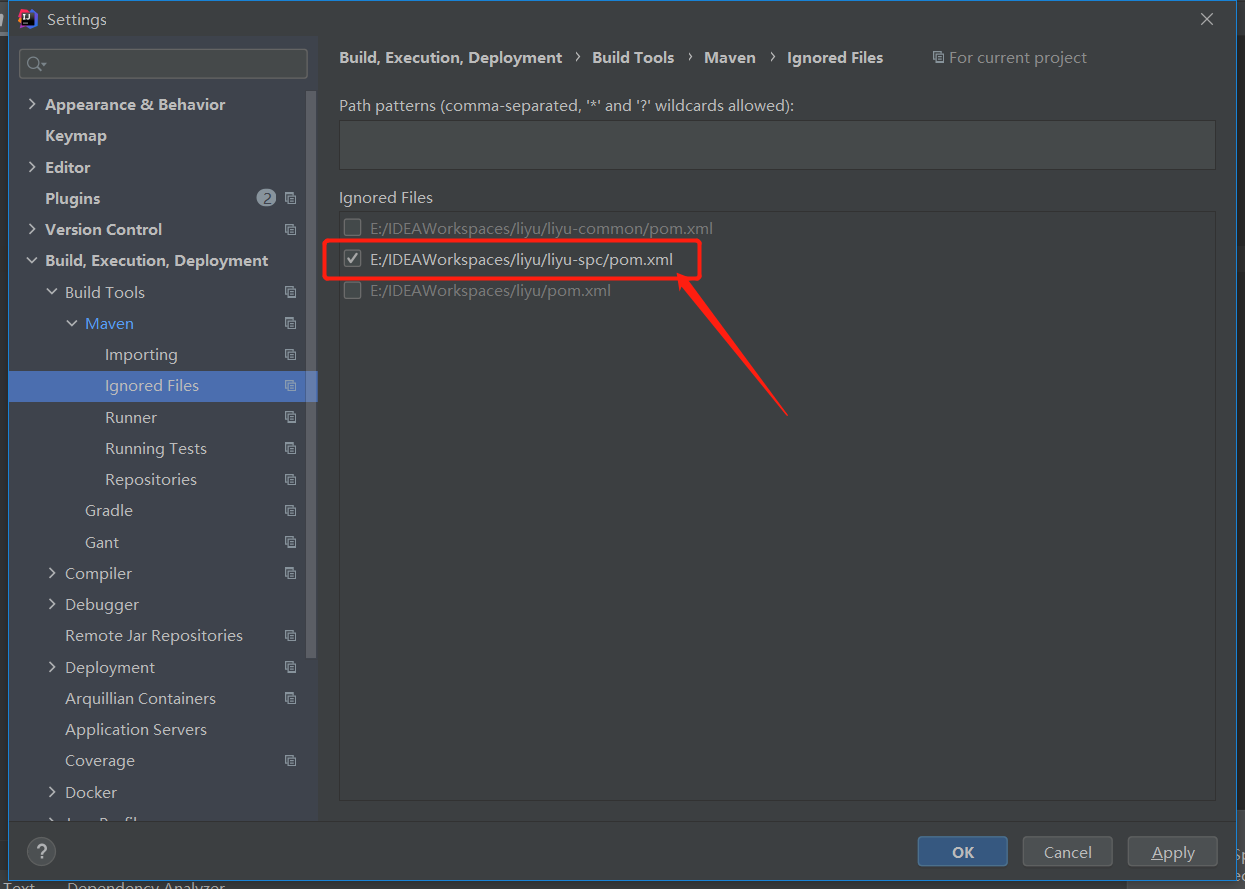Screen dimensions: 1245x889
Task: Expand the Compiler node
Action: tap(52, 573)
